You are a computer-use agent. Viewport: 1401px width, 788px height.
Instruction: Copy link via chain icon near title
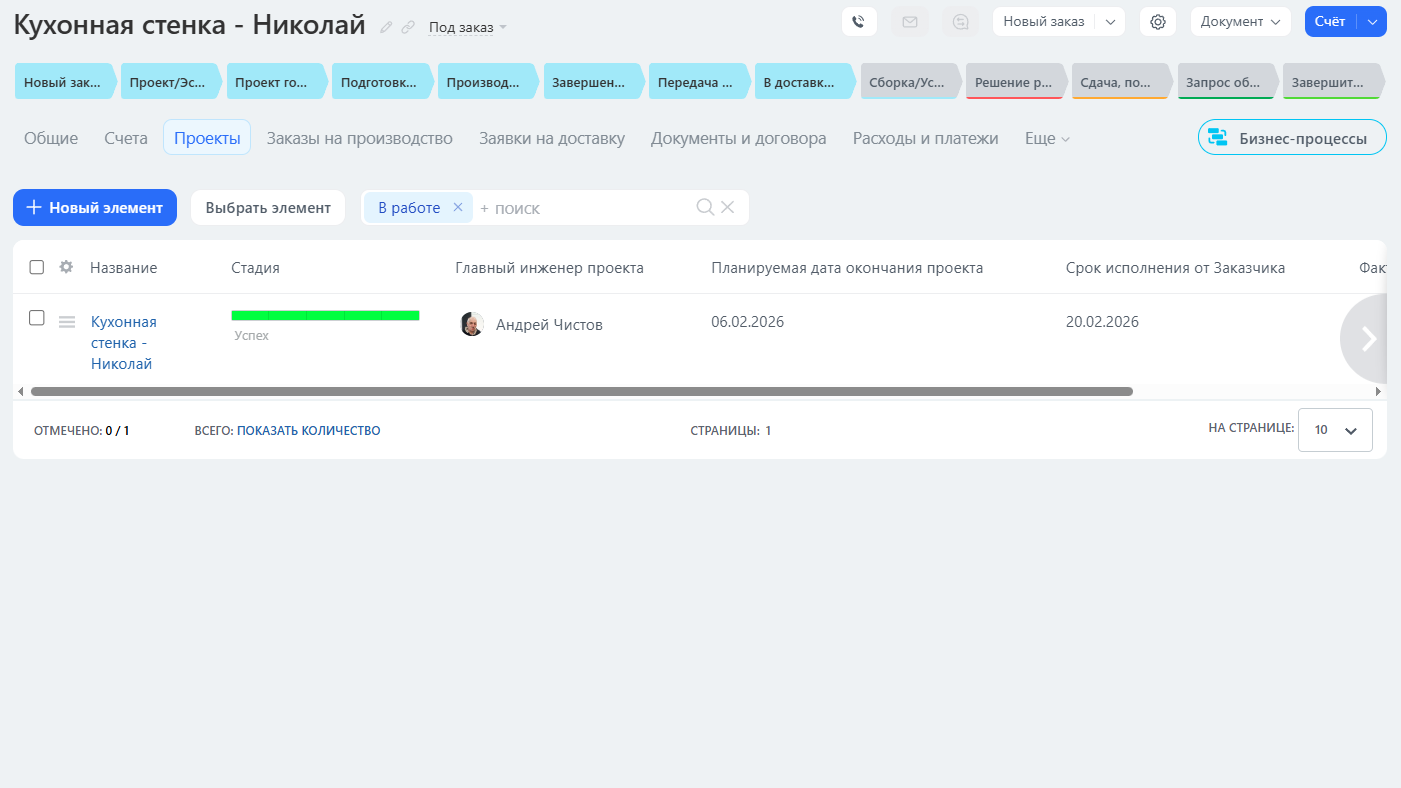click(408, 28)
